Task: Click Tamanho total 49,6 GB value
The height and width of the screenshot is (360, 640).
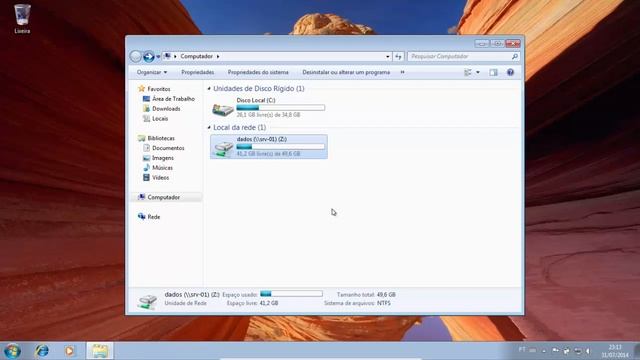Action: [x=386, y=295]
